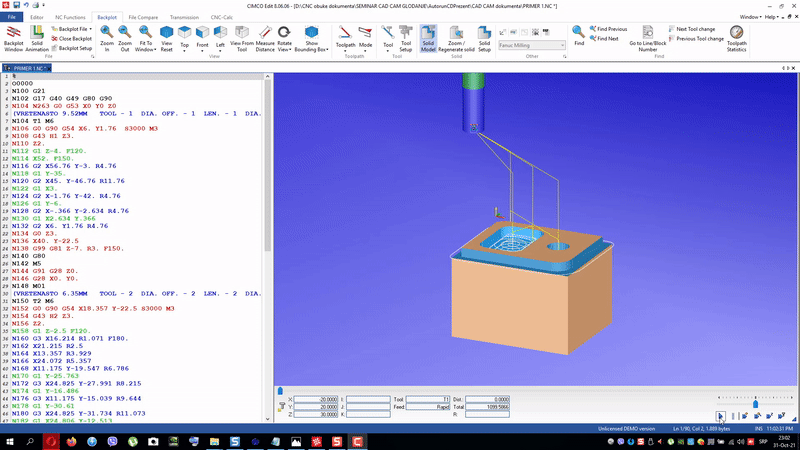Click the toolpath progress slider marker

(280, 391)
